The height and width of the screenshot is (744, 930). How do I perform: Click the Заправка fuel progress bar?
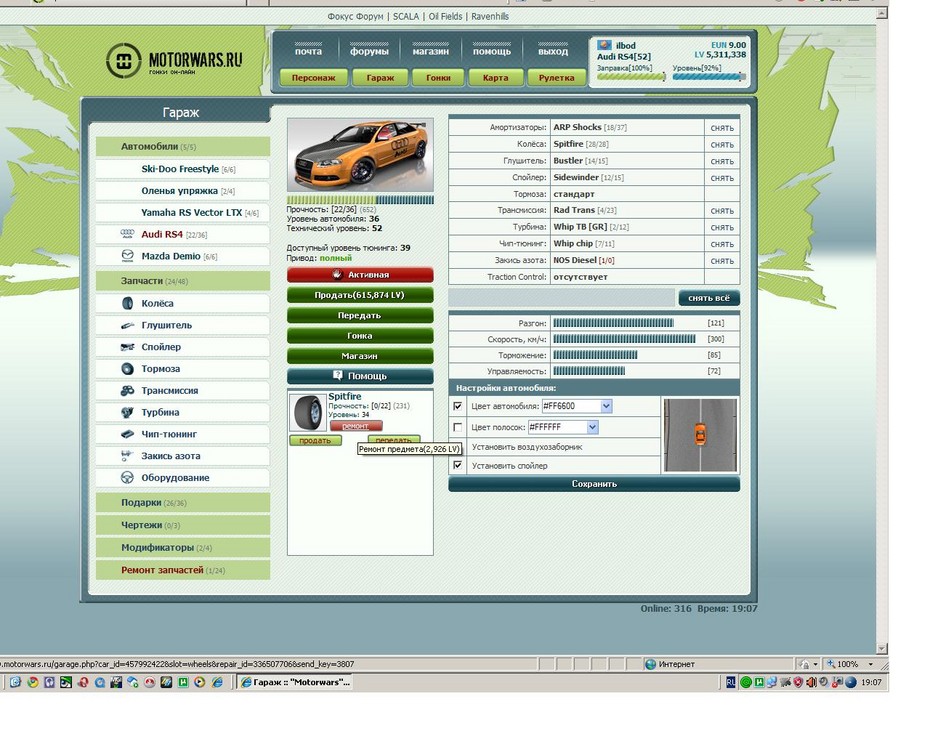[631, 77]
